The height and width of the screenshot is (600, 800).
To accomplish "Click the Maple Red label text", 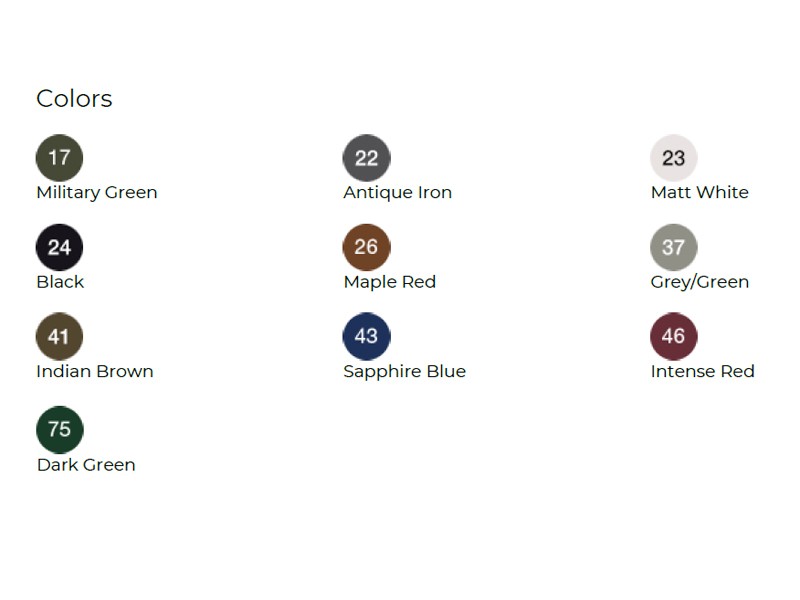I will tap(389, 282).
